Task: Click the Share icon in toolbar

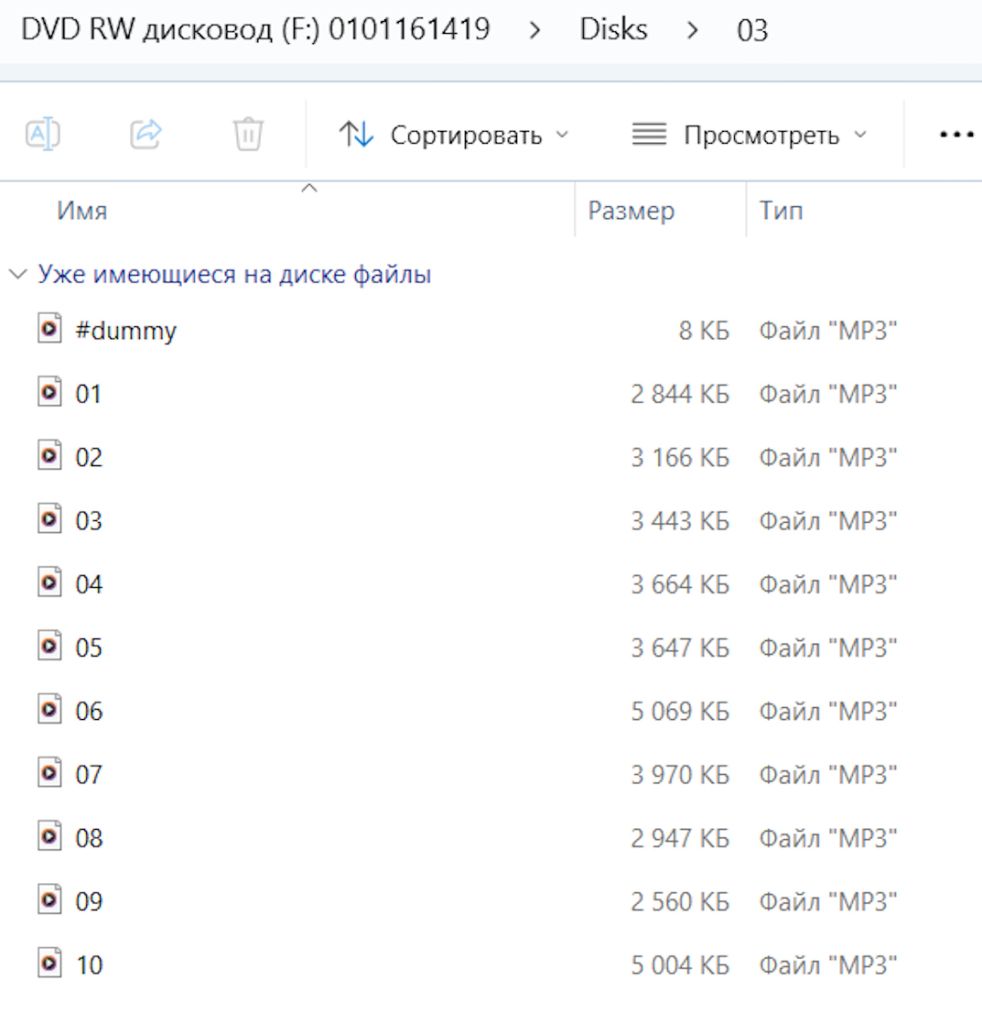Action: point(146,134)
